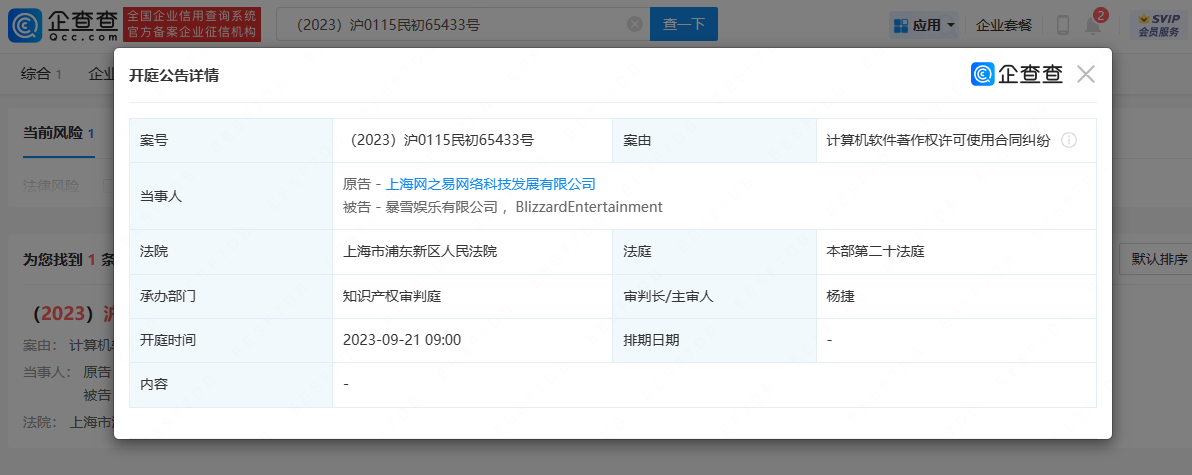
Task: Click the 查一下 search button
Action: pos(684,24)
